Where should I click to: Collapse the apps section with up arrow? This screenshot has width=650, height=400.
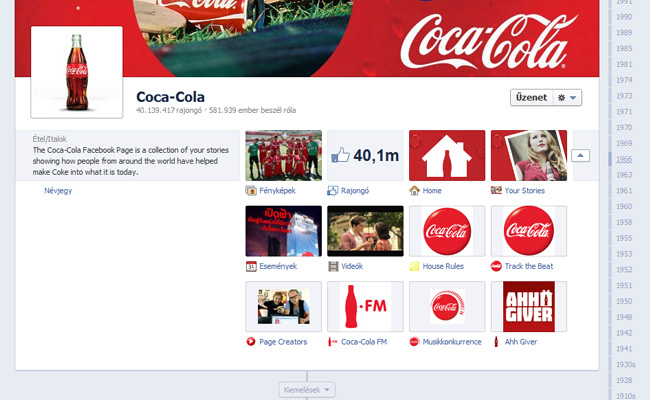click(580, 155)
